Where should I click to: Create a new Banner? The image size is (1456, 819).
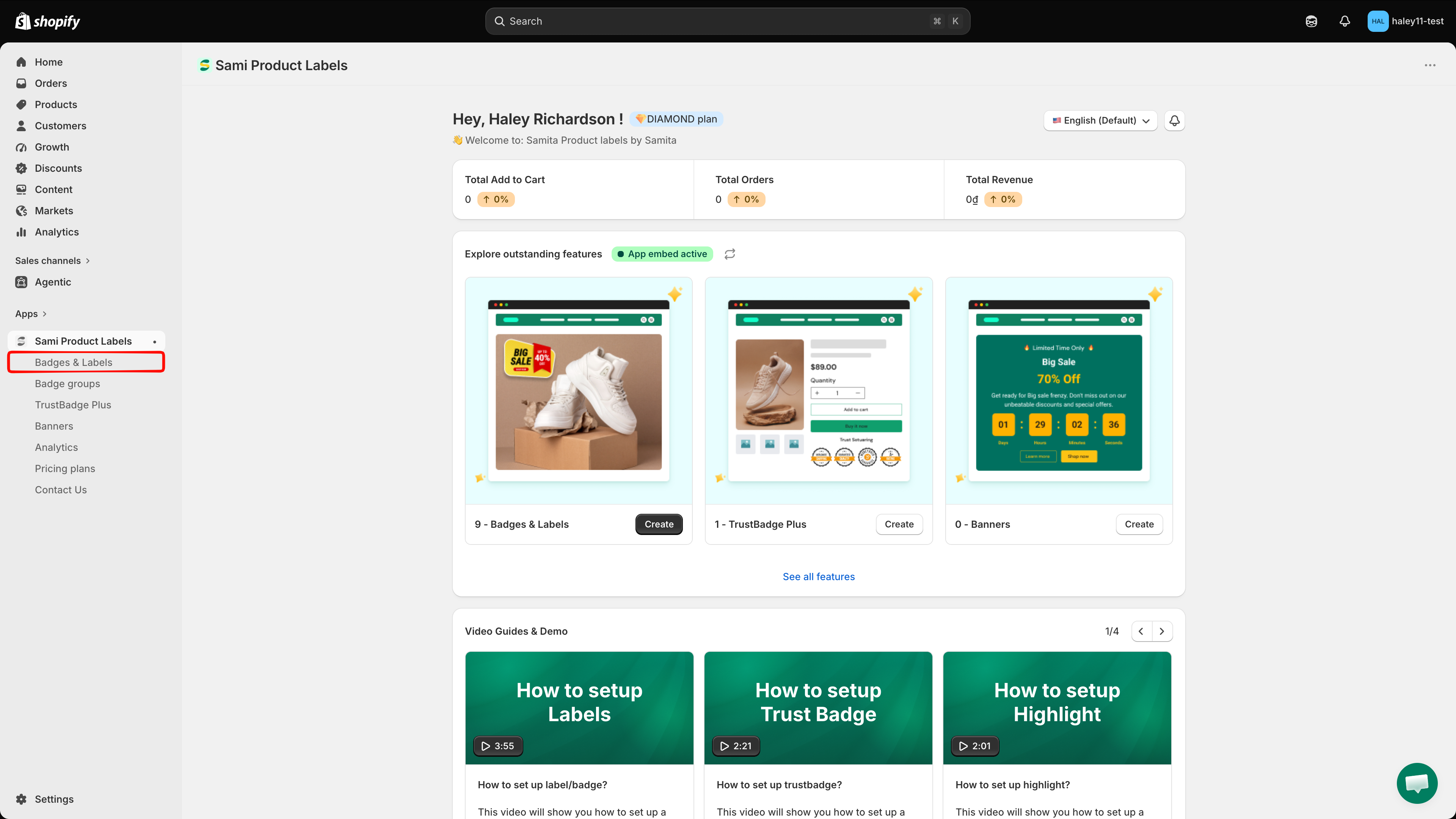[1139, 524]
